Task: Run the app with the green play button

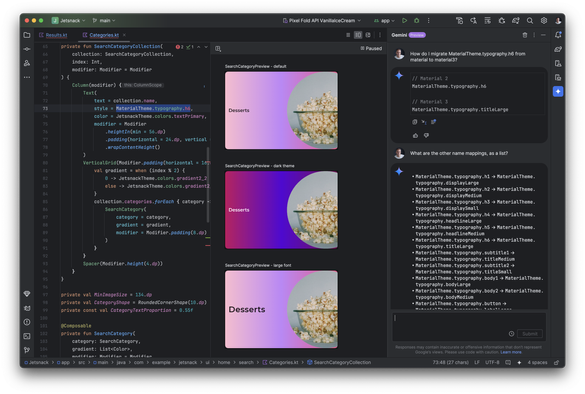Action: click(404, 21)
